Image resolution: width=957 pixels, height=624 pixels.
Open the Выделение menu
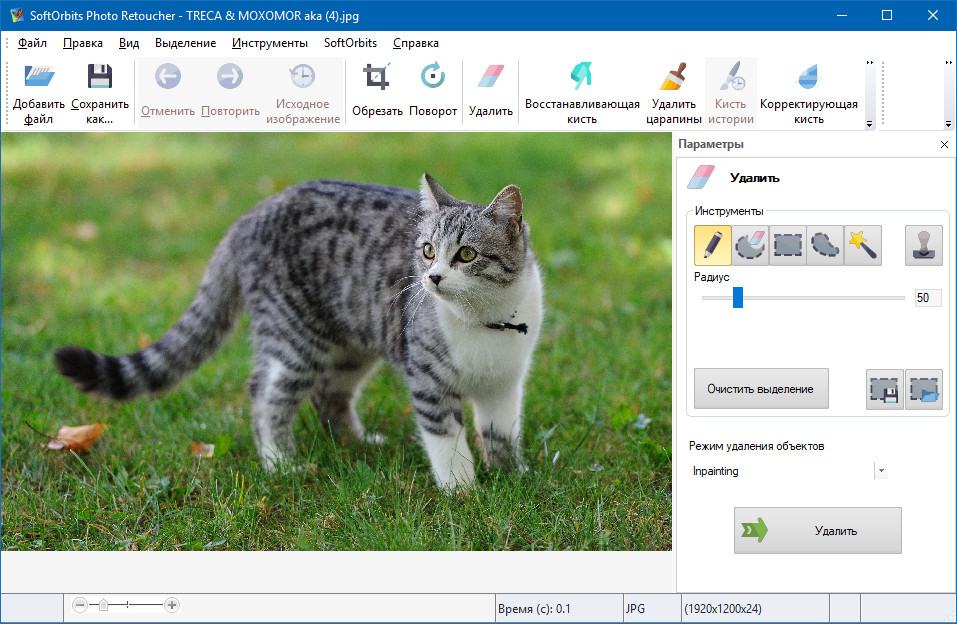click(x=185, y=43)
